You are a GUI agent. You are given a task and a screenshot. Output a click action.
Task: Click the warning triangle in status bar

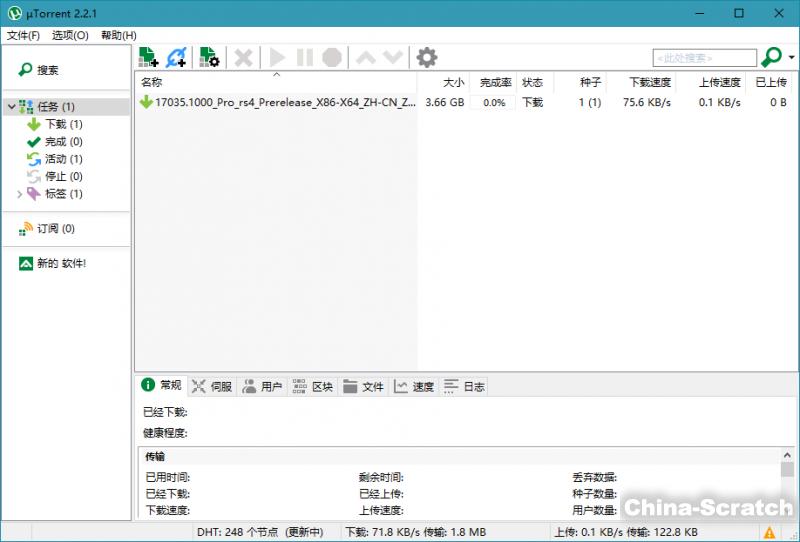tap(770, 533)
